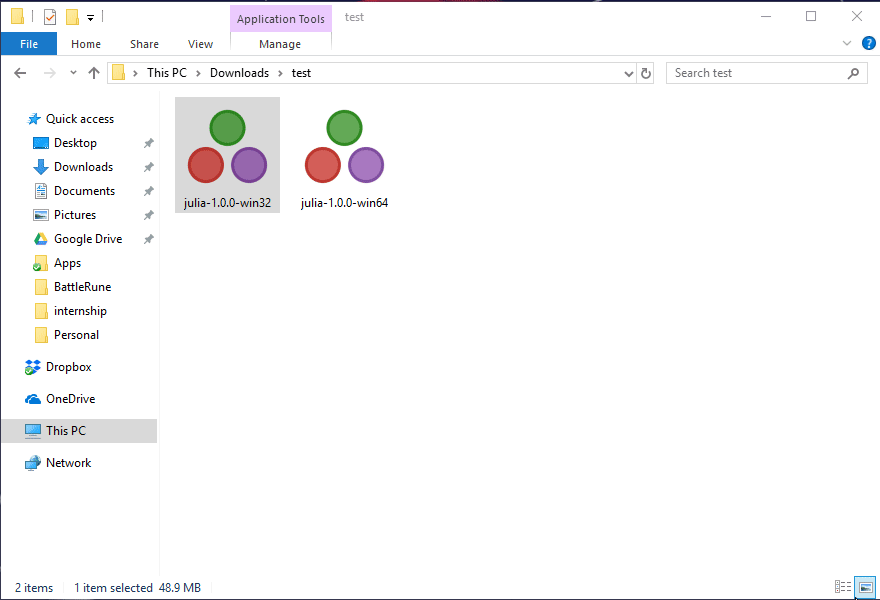This screenshot has height=600, width=880.
Task: Click the pin icon next to Google Drive
Action: [148, 239]
